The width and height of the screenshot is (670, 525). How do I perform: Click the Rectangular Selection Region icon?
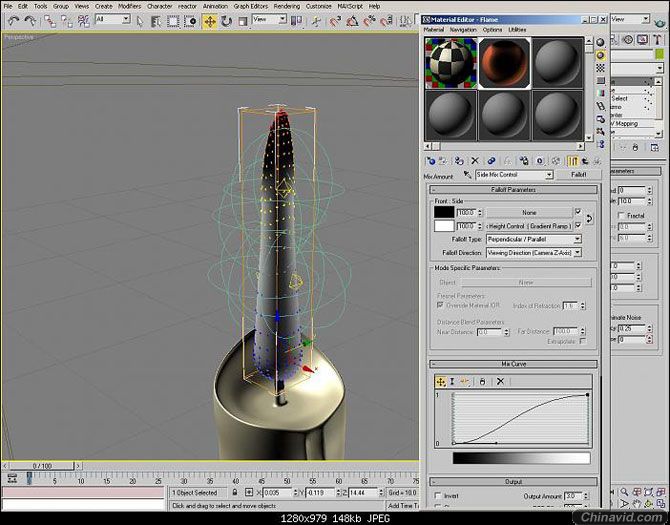coord(173,21)
